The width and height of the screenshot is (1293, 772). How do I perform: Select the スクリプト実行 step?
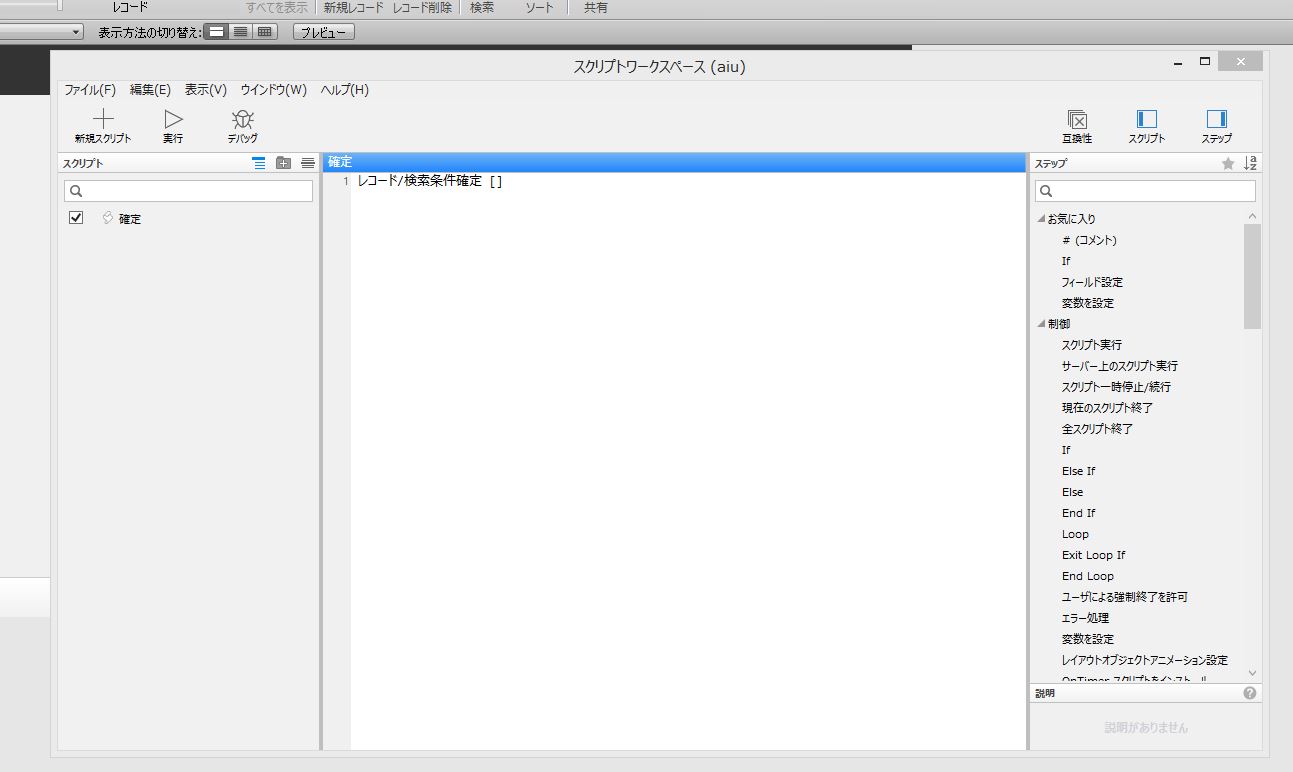click(x=1092, y=345)
